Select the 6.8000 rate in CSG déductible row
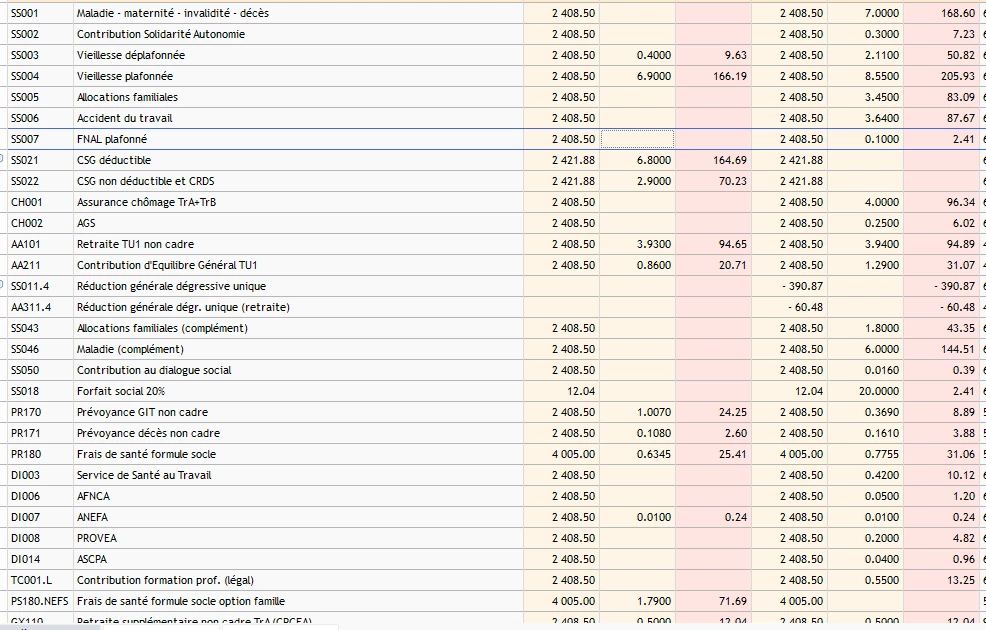This screenshot has height=630, width=986. [x=637, y=160]
